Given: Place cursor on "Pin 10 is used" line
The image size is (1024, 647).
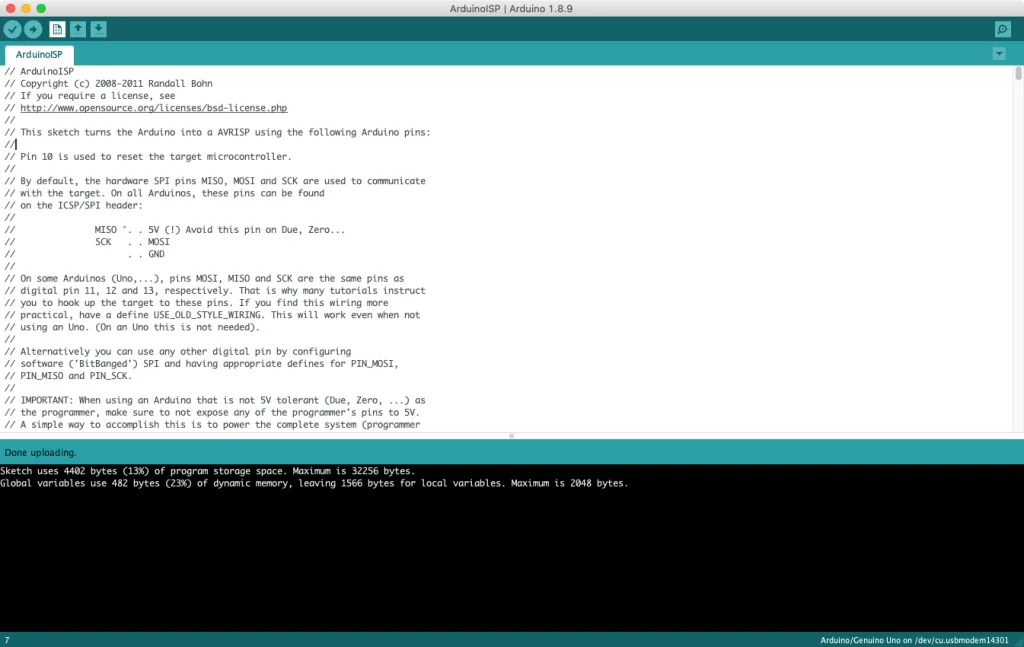Looking at the screenshot, I should (155, 156).
